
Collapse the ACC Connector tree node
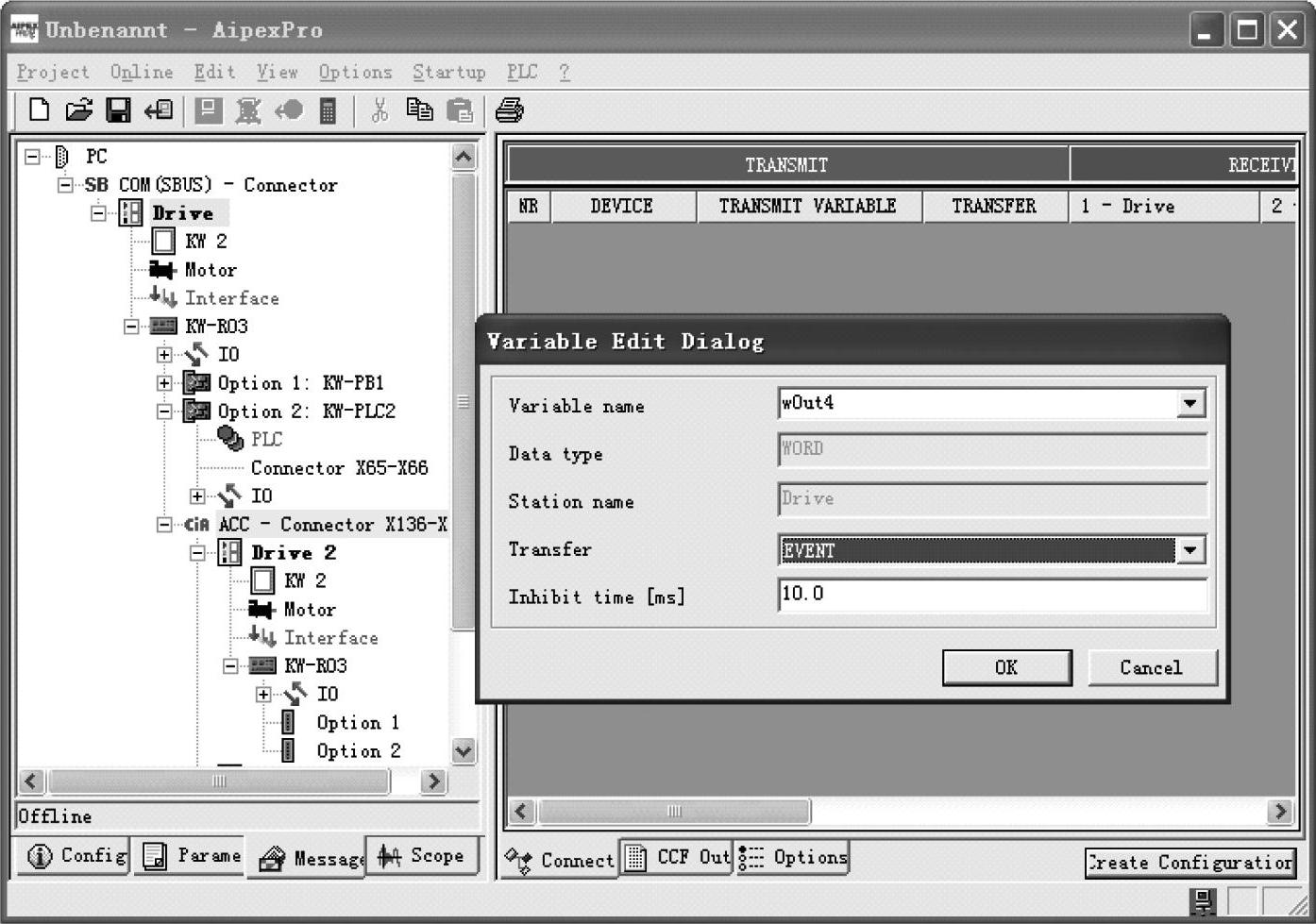164,525
